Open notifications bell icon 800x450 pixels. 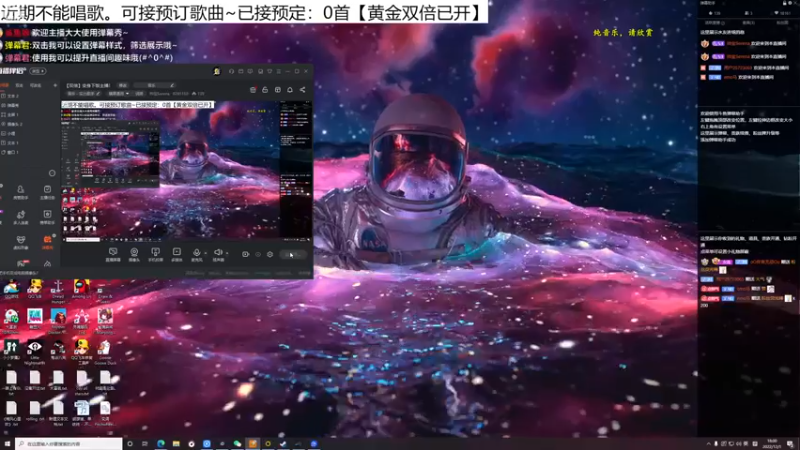point(290,90)
